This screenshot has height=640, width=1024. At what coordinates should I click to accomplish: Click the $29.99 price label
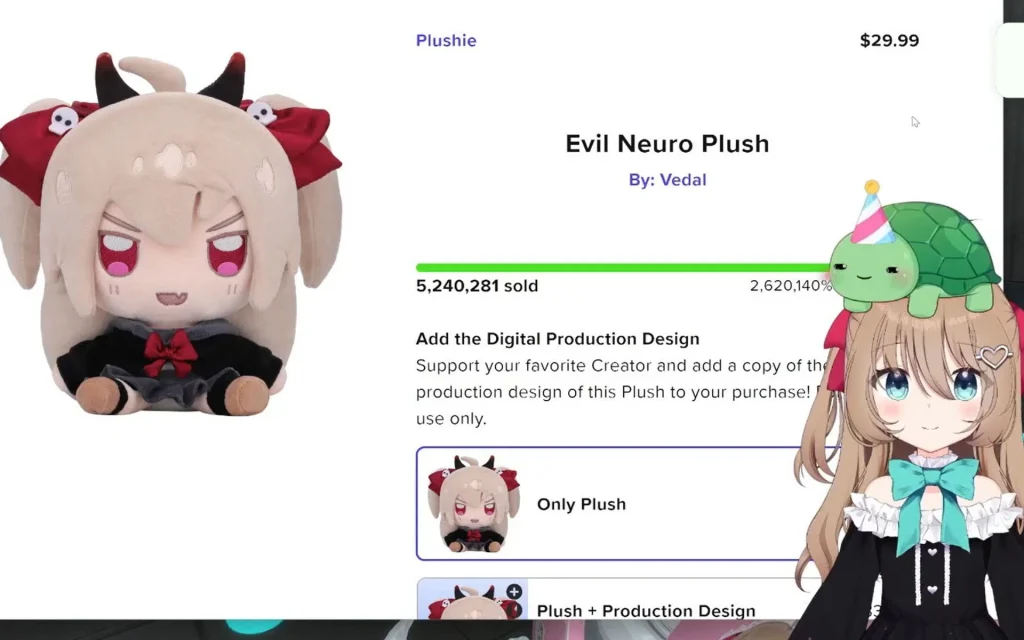coord(889,40)
